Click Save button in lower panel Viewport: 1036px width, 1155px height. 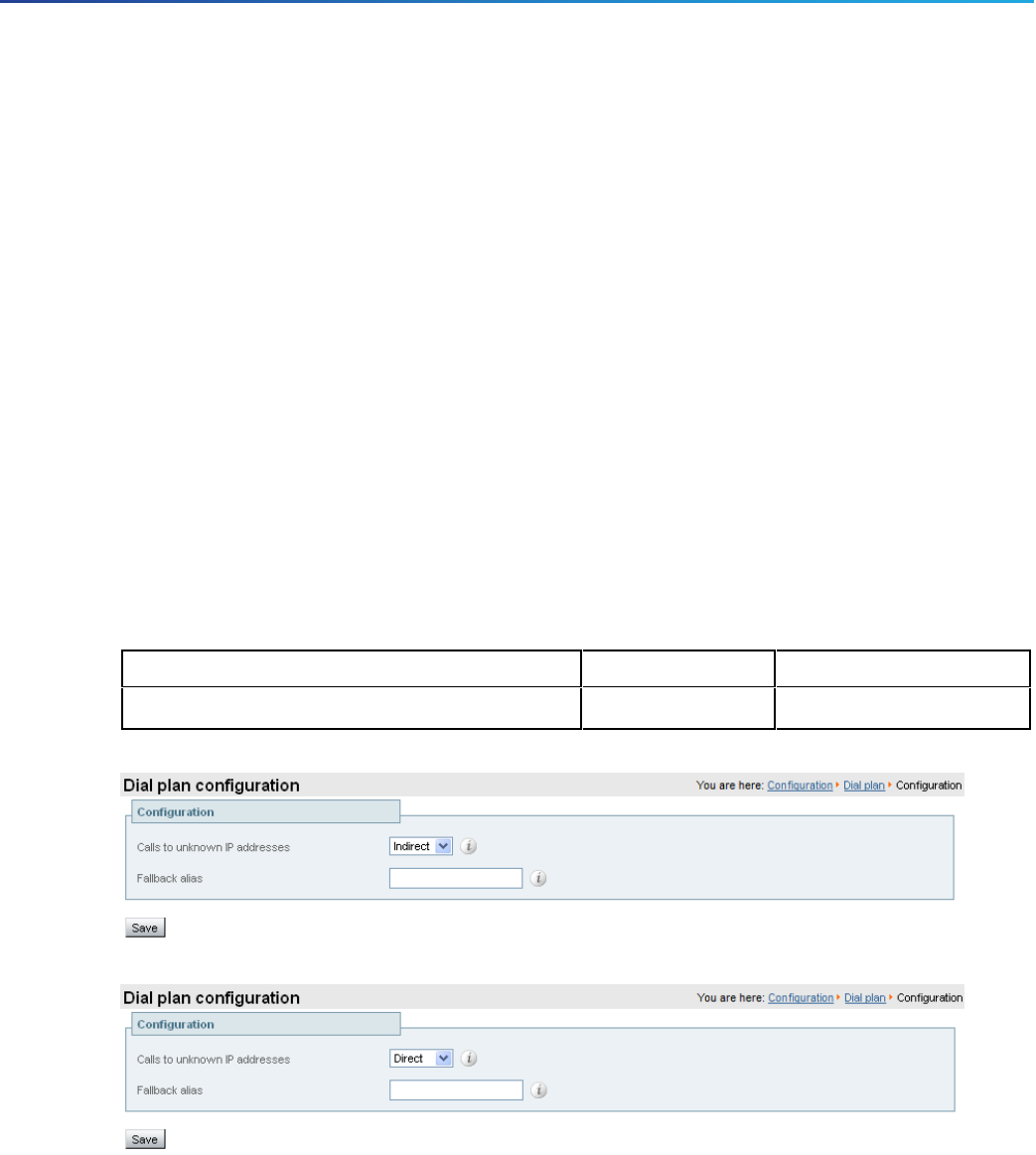(145, 1139)
